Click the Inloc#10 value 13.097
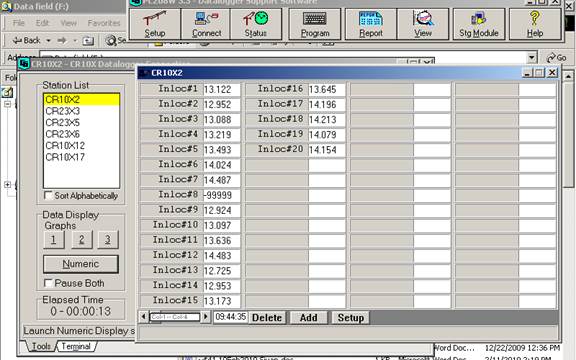Image resolution: width=576 pixels, height=360 pixels. (222, 226)
